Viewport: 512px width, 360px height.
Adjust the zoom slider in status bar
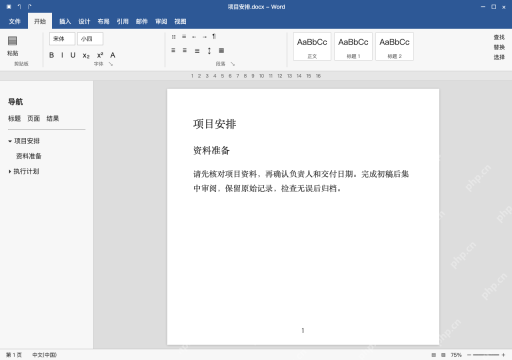click(486, 355)
